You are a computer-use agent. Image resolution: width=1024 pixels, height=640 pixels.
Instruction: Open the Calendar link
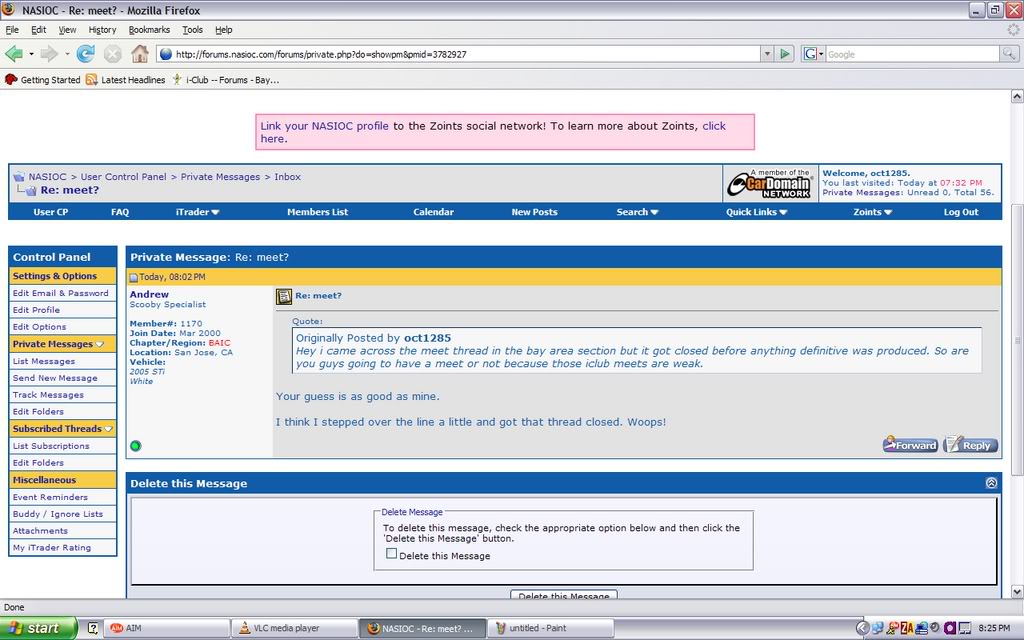(x=433, y=212)
